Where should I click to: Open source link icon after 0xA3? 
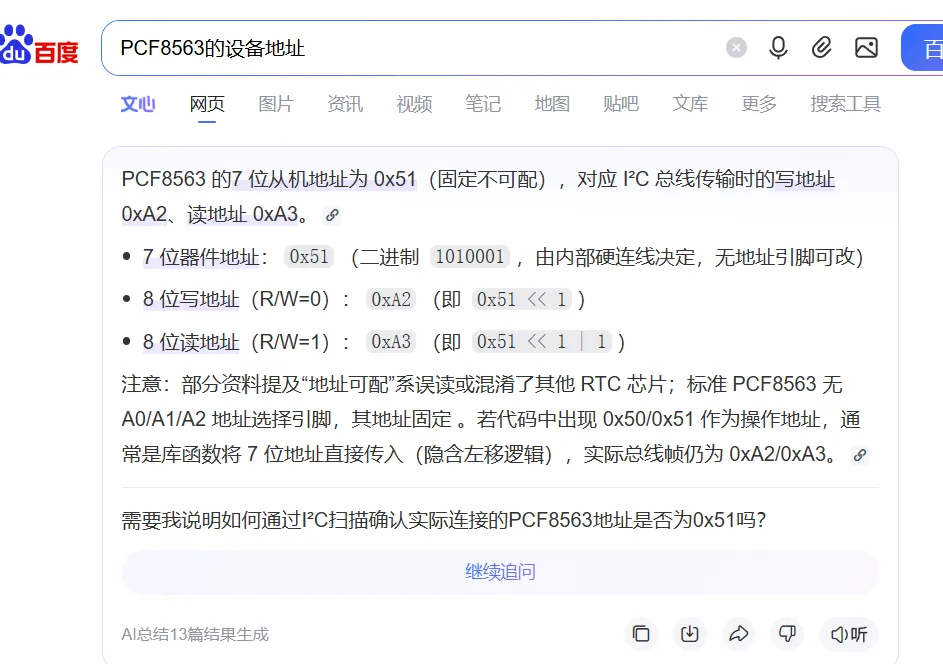coord(332,215)
